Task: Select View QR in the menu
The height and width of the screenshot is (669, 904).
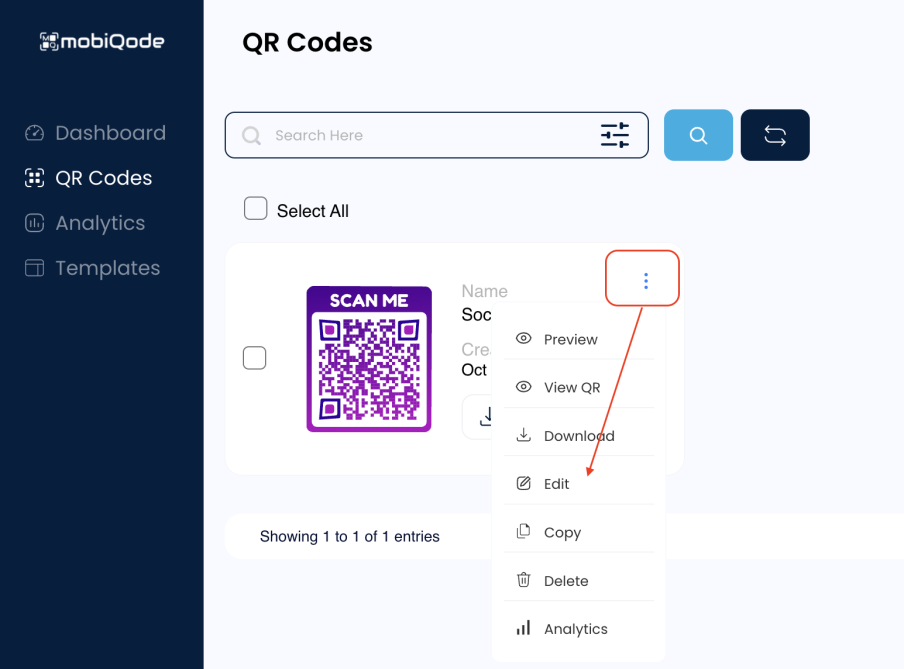Action: pyautogui.click(x=571, y=388)
